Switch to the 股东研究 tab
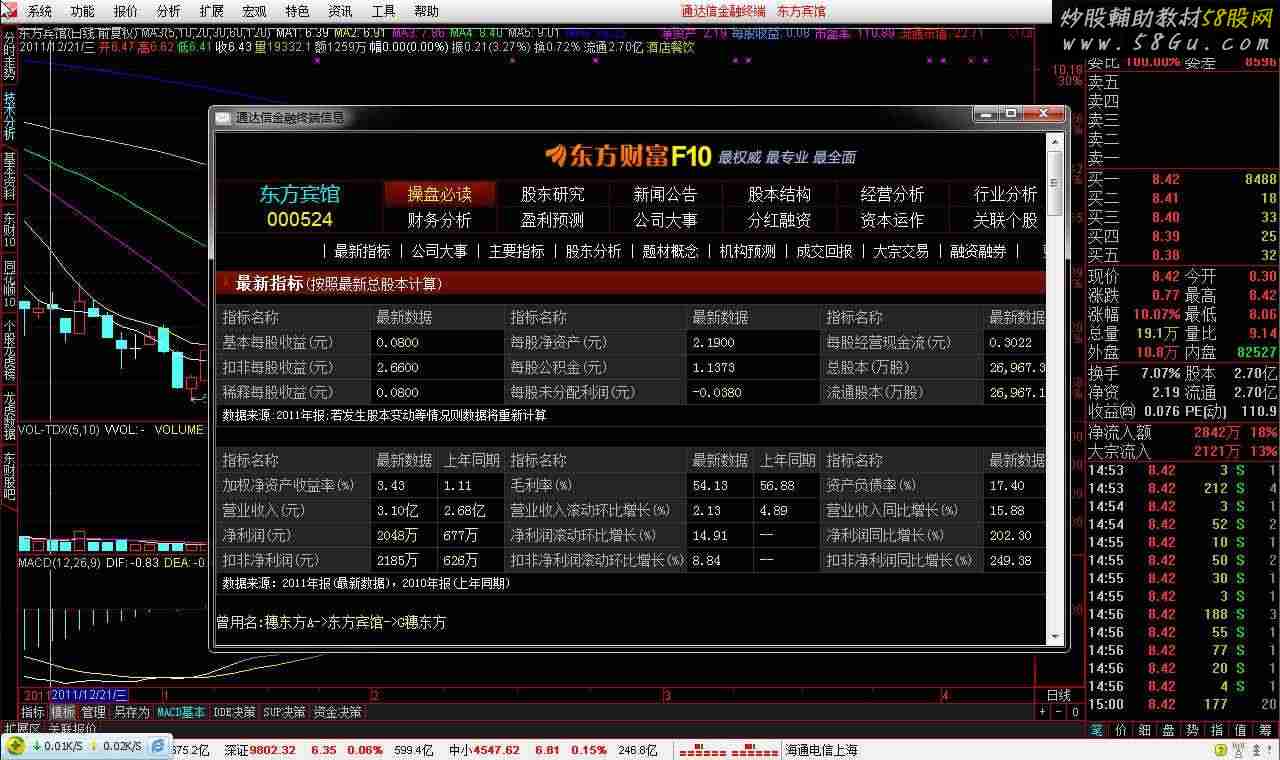Viewport: 1280px width, 760px height. (x=552, y=194)
